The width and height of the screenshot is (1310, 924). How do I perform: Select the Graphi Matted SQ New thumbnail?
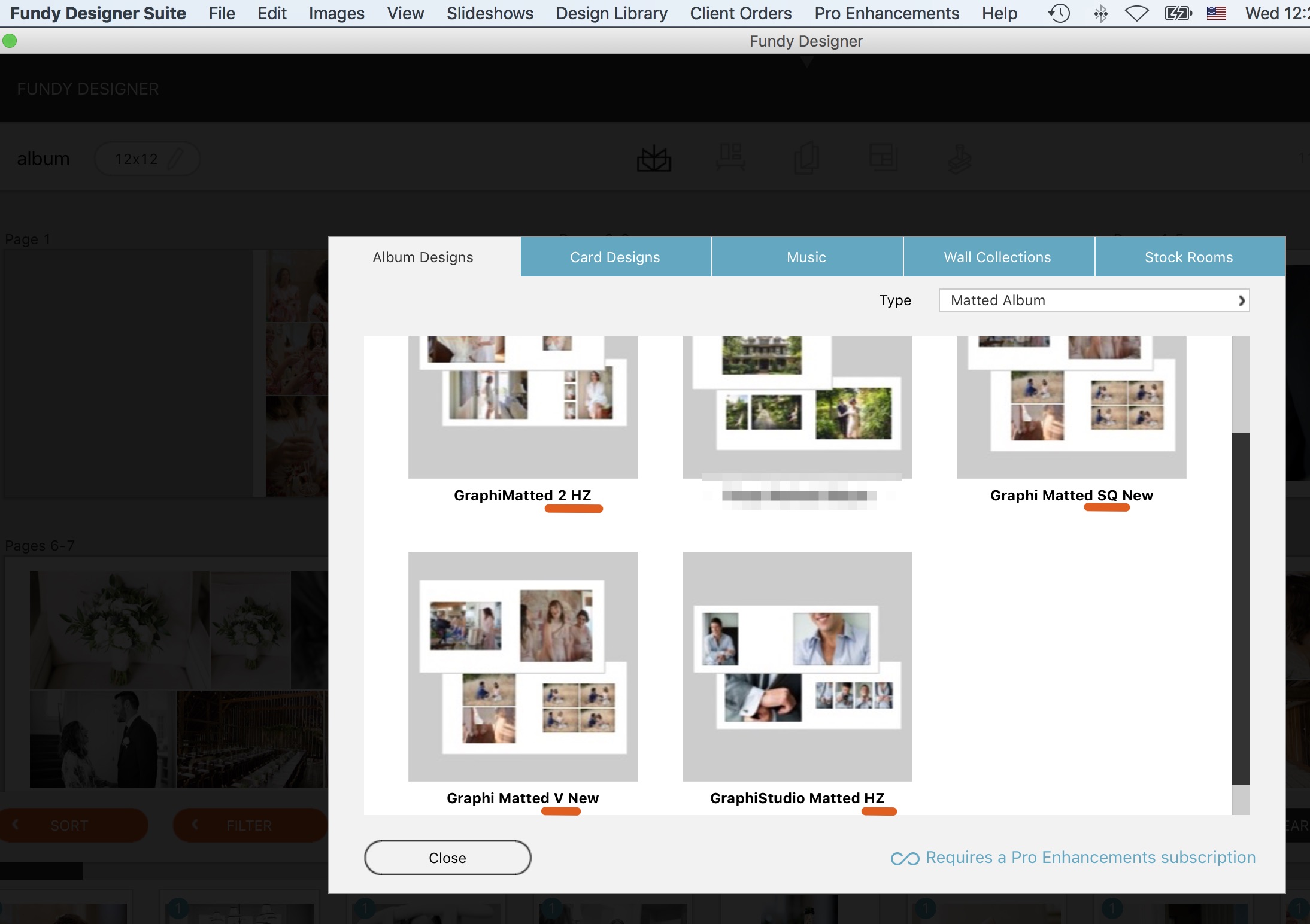[x=1071, y=407]
